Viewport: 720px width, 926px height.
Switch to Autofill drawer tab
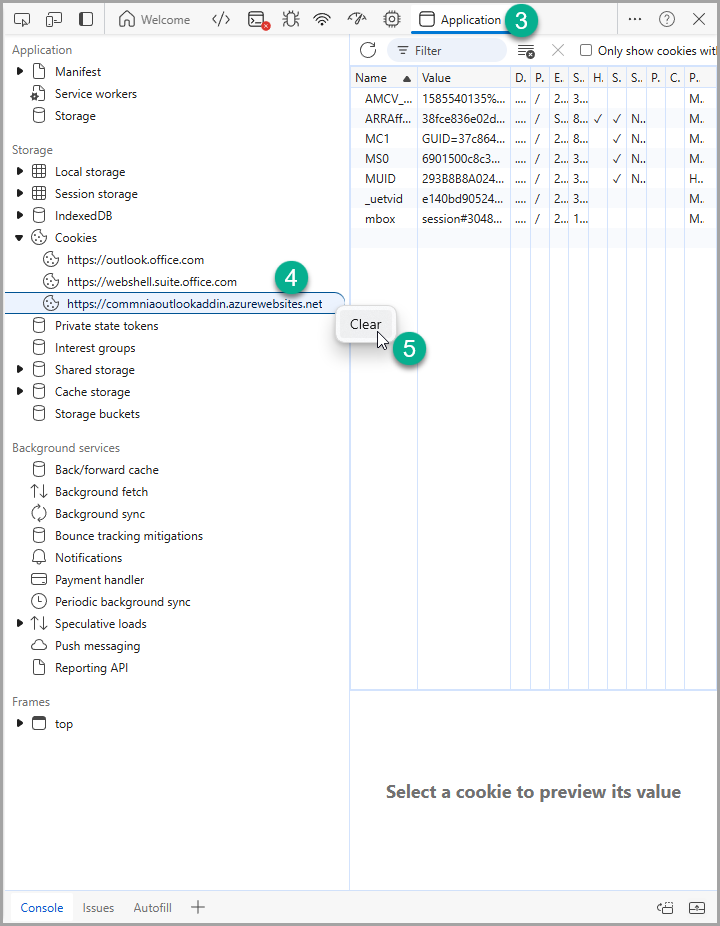[x=152, y=908]
